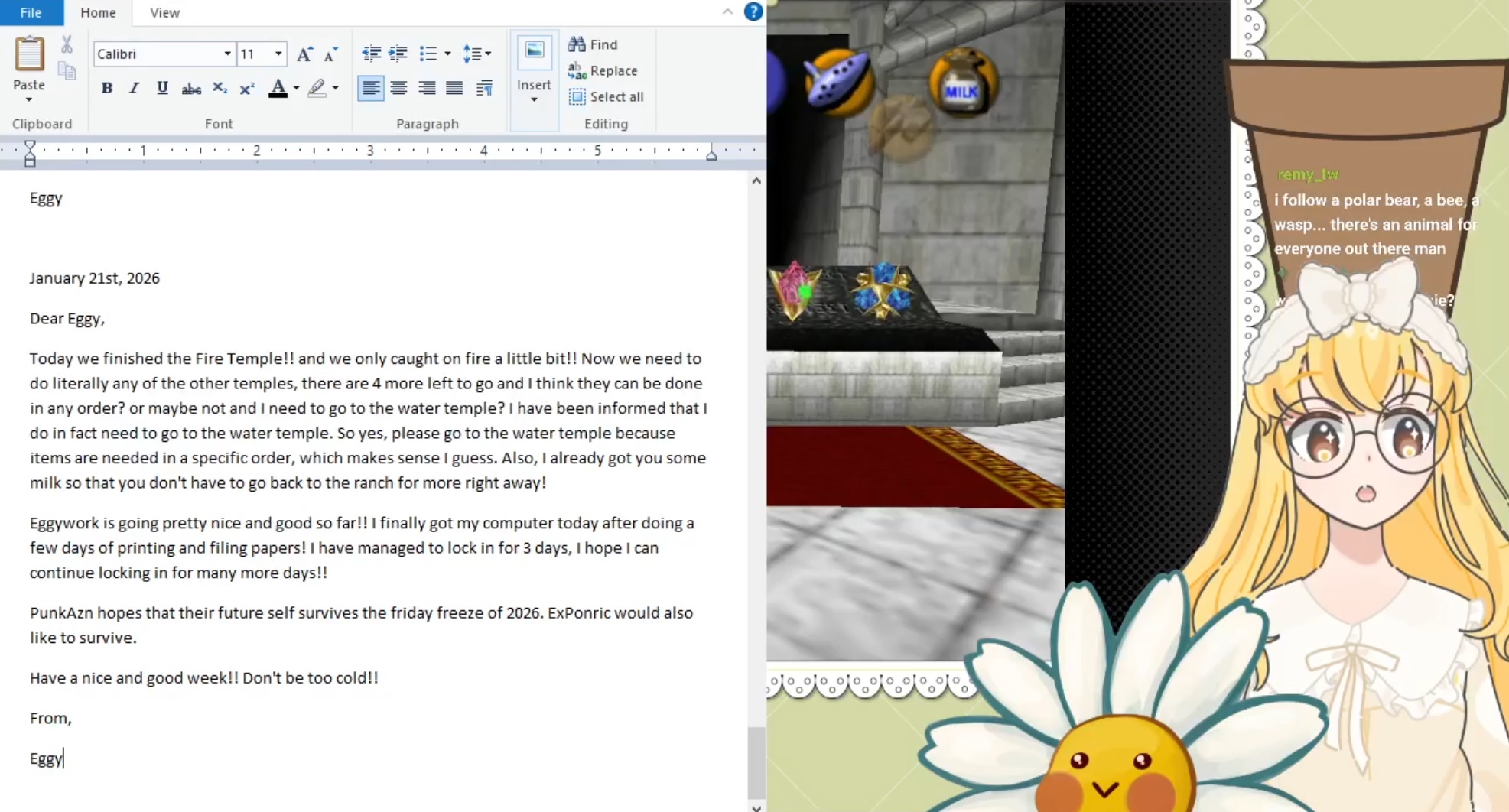Image resolution: width=1509 pixels, height=812 pixels.
Task: Toggle superscript formatting
Action: 246,88
